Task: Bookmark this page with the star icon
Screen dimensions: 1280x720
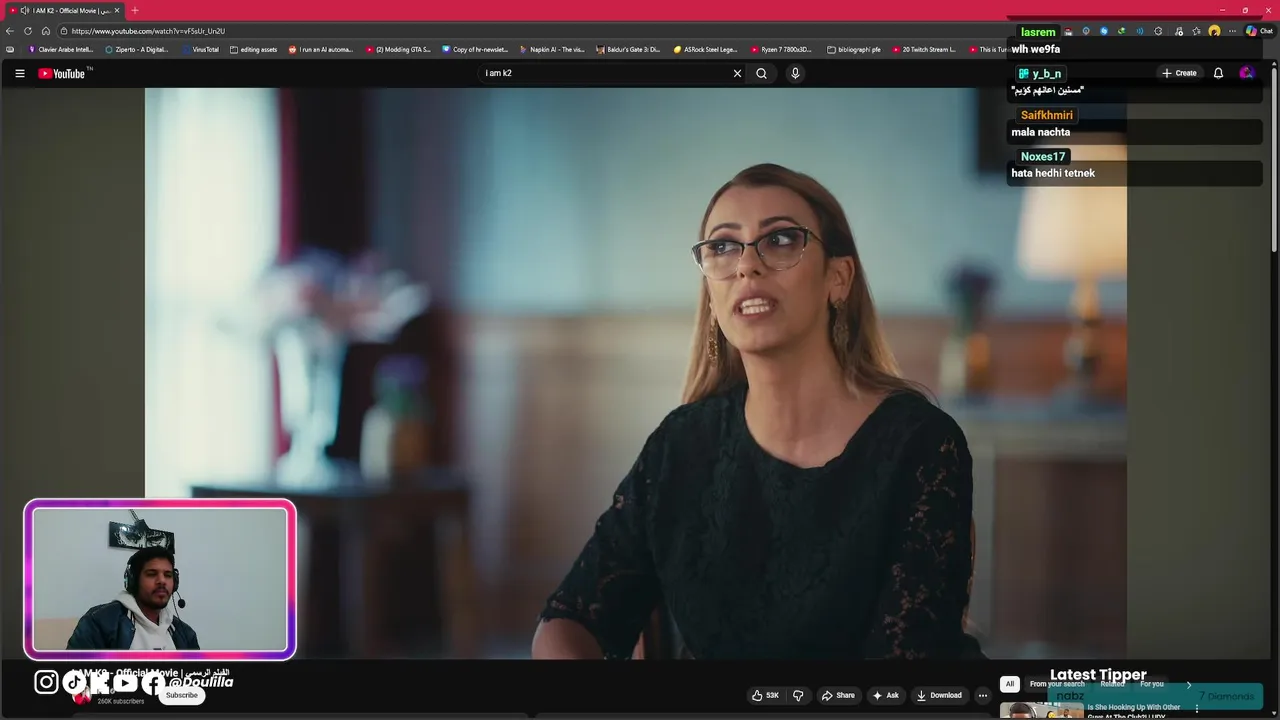Action: click(1196, 31)
